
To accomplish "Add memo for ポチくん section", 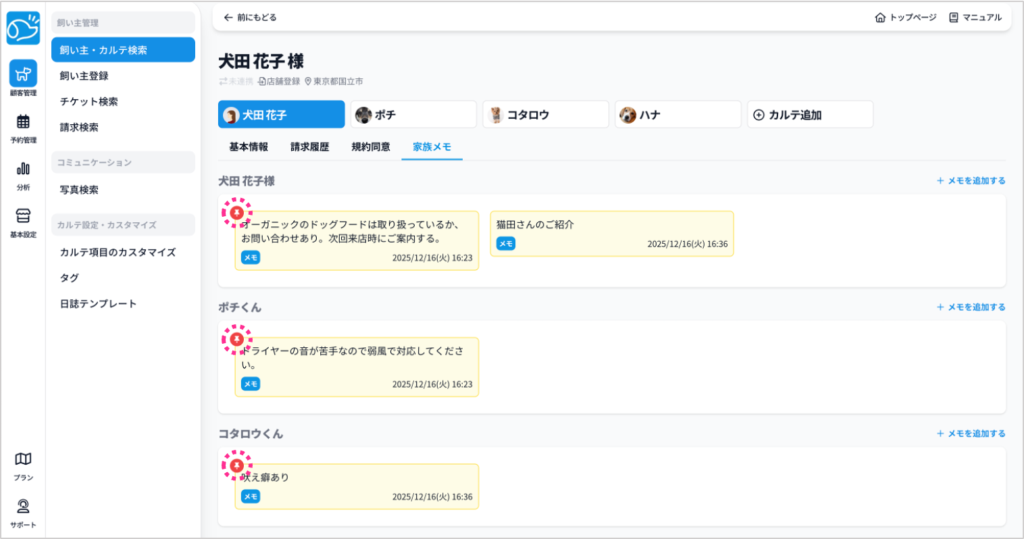I will [970, 307].
